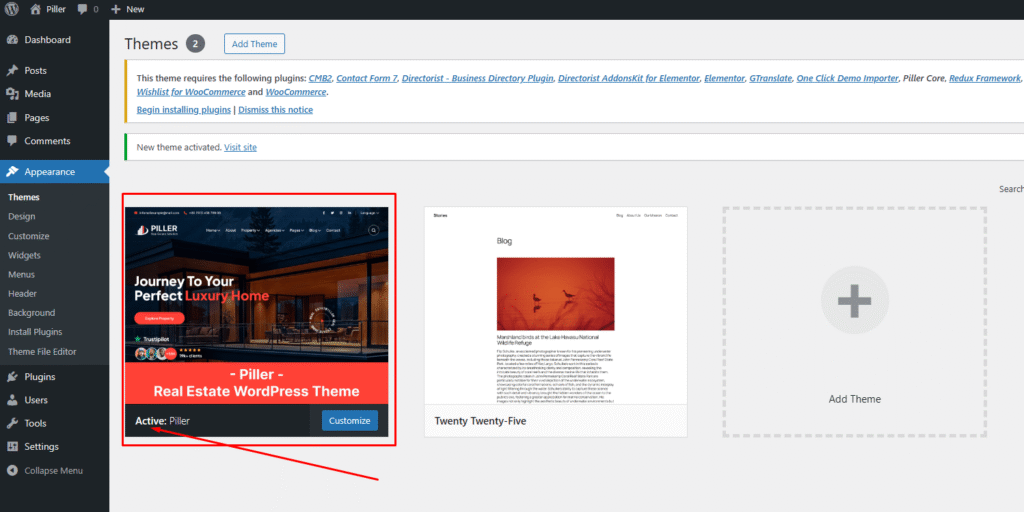Open the Piller site home icon

tap(36, 9)
